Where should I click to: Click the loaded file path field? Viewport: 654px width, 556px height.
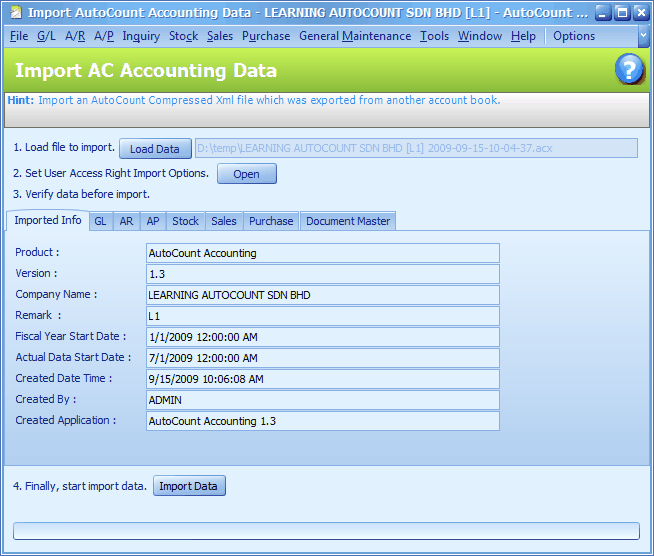416,148
